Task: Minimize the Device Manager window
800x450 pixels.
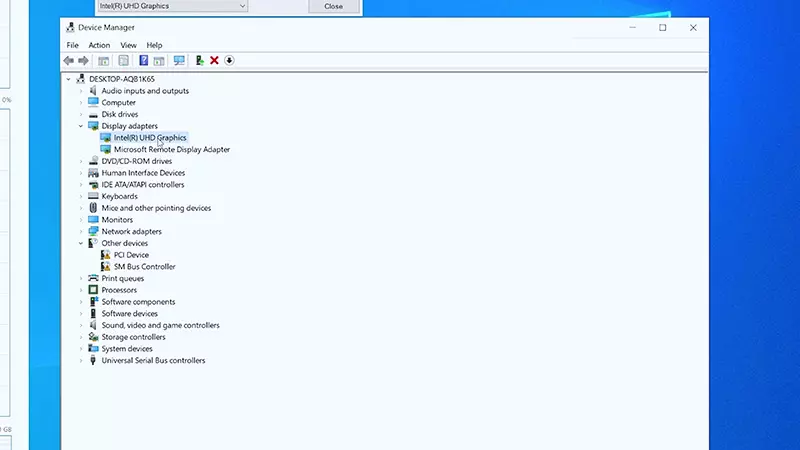Action: (633, 28)
